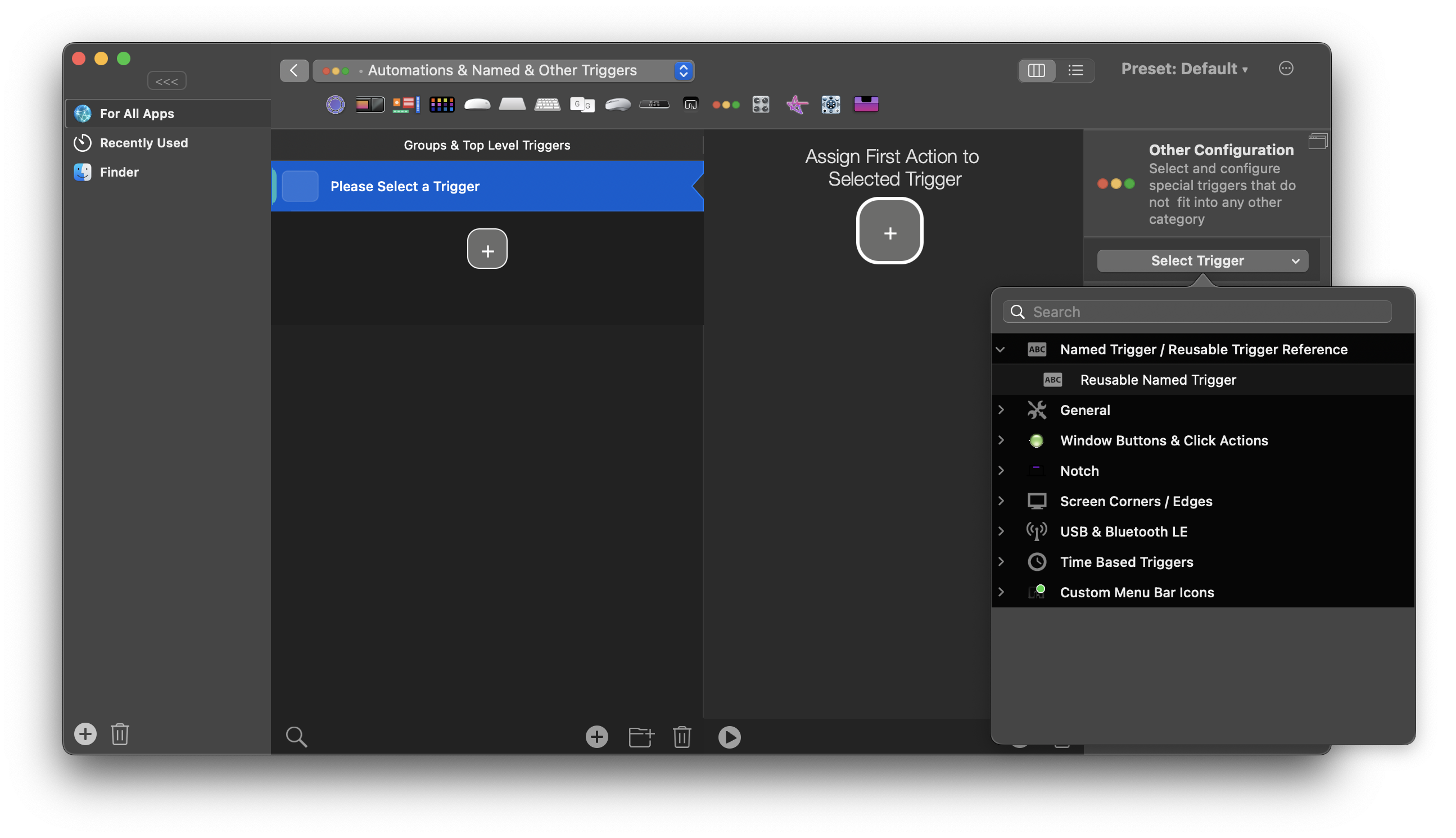
Task: Expand Time Based Triggers category
Action: 1001,562
